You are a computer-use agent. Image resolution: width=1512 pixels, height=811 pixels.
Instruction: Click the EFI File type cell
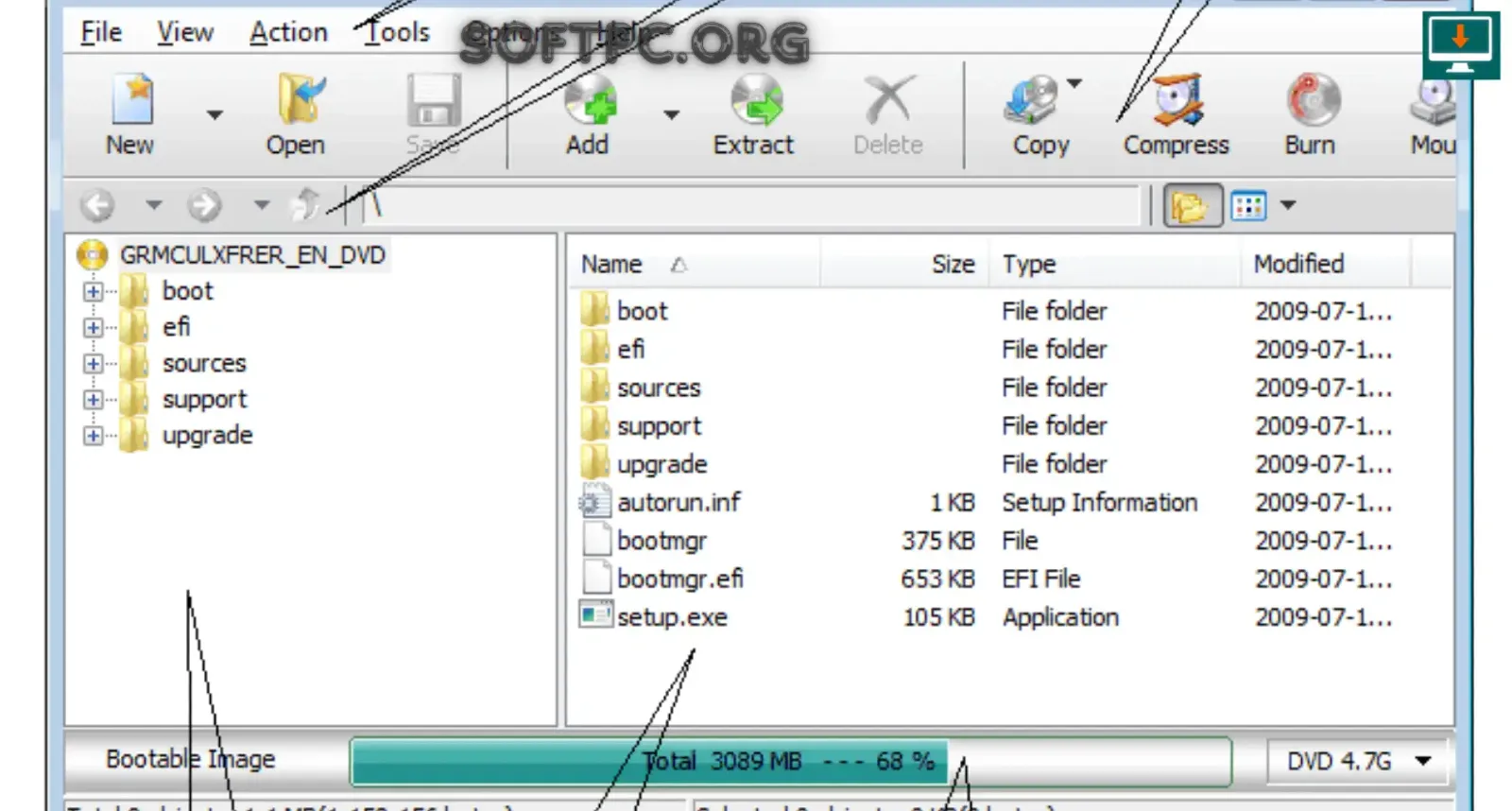[1040, 578]
